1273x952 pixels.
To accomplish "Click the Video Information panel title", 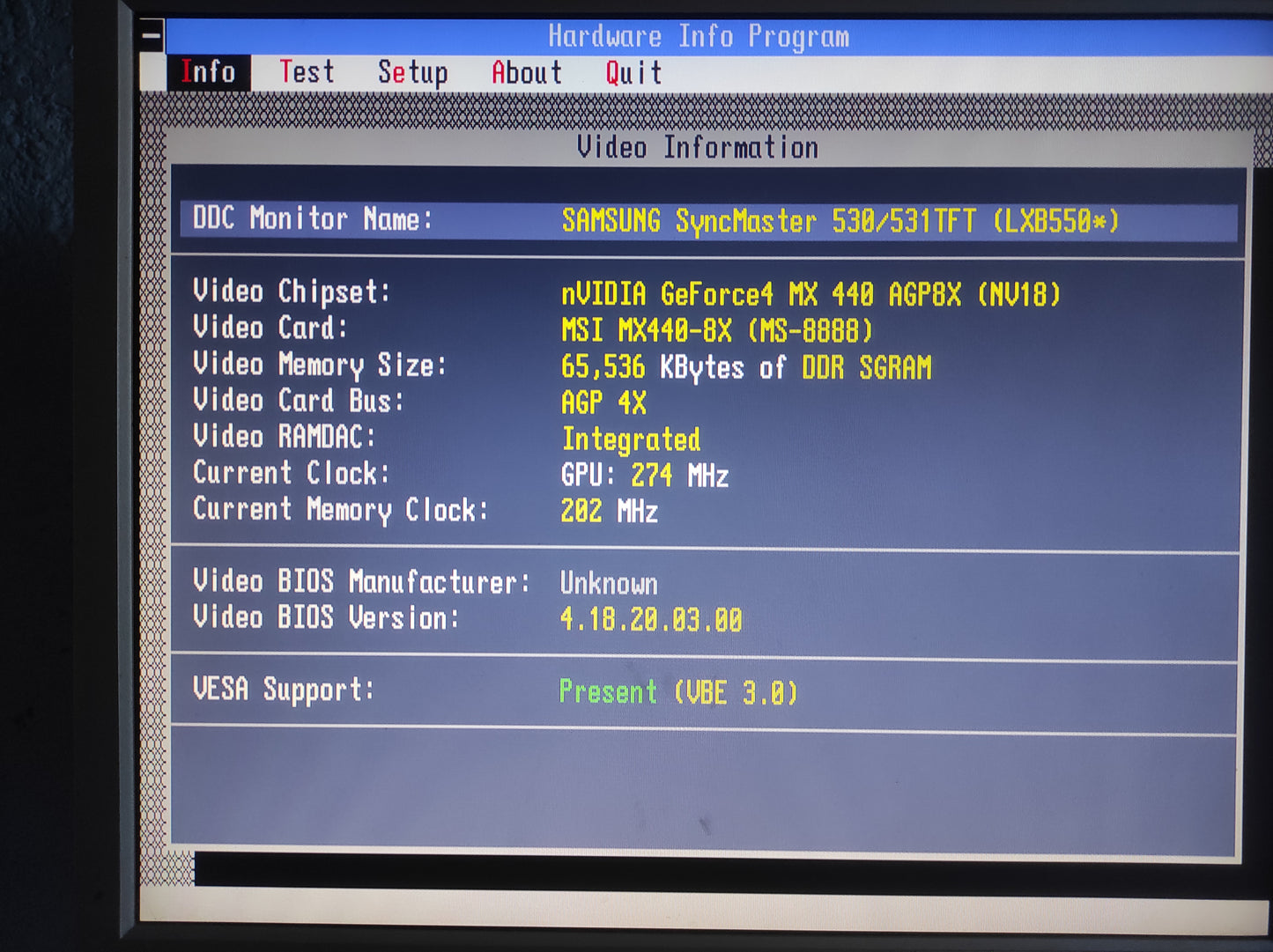I will pyautogui.click(x=698, y=147).
